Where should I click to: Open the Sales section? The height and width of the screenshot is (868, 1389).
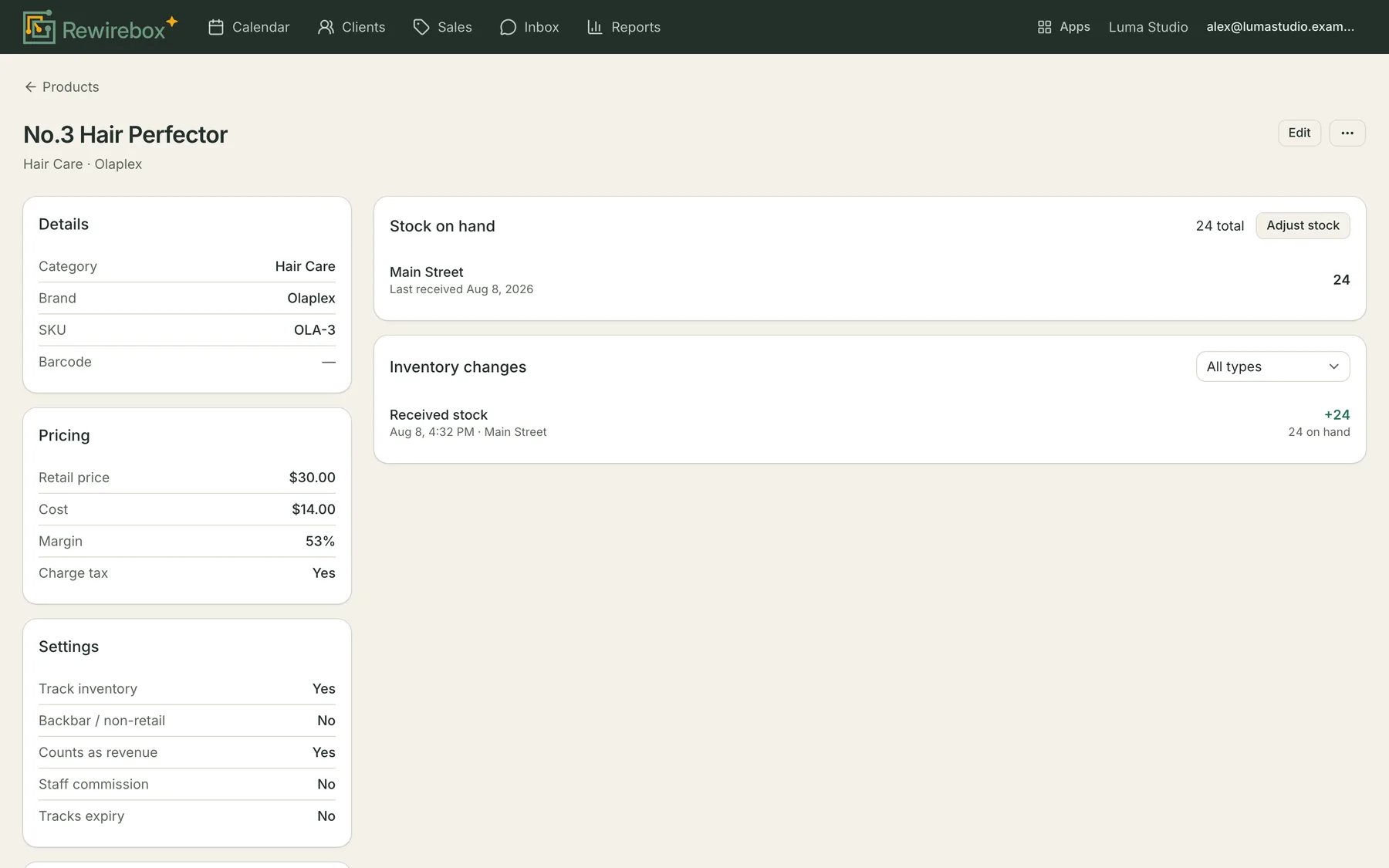pos(443,27)
